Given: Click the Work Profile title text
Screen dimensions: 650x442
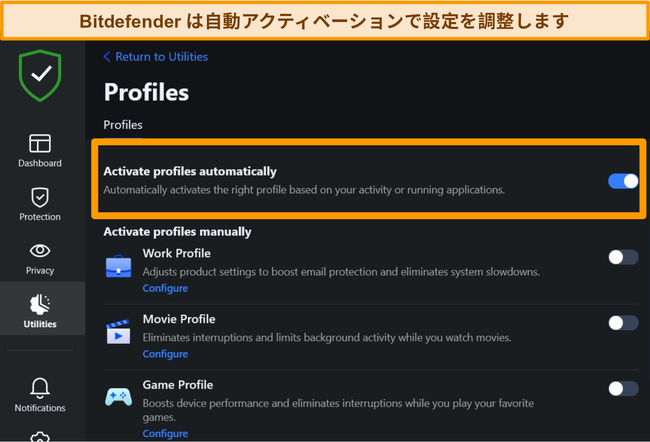Looking at the screenshot, I should click(x=177, y=253).
